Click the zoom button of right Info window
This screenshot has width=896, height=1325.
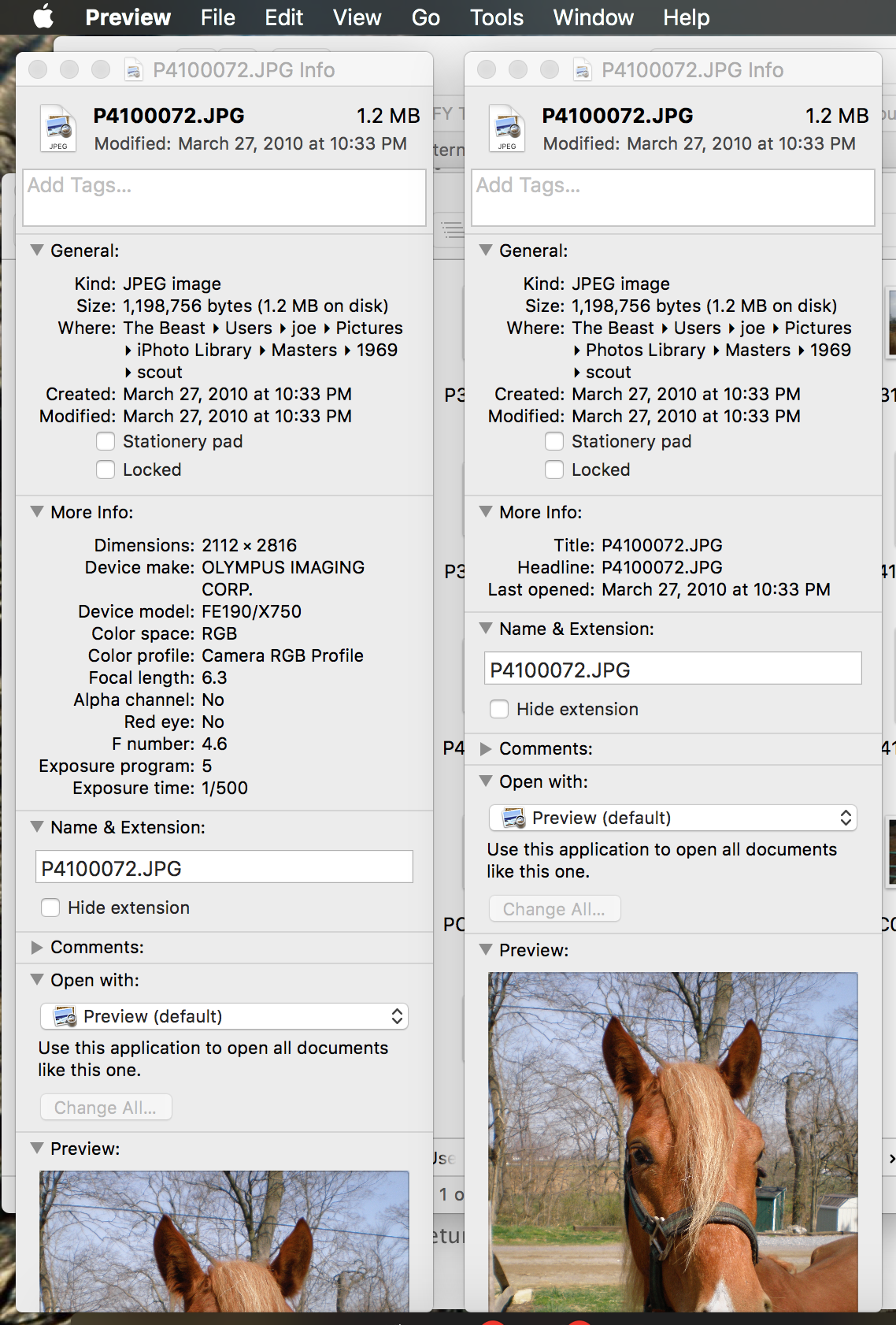tap(550, 70)
